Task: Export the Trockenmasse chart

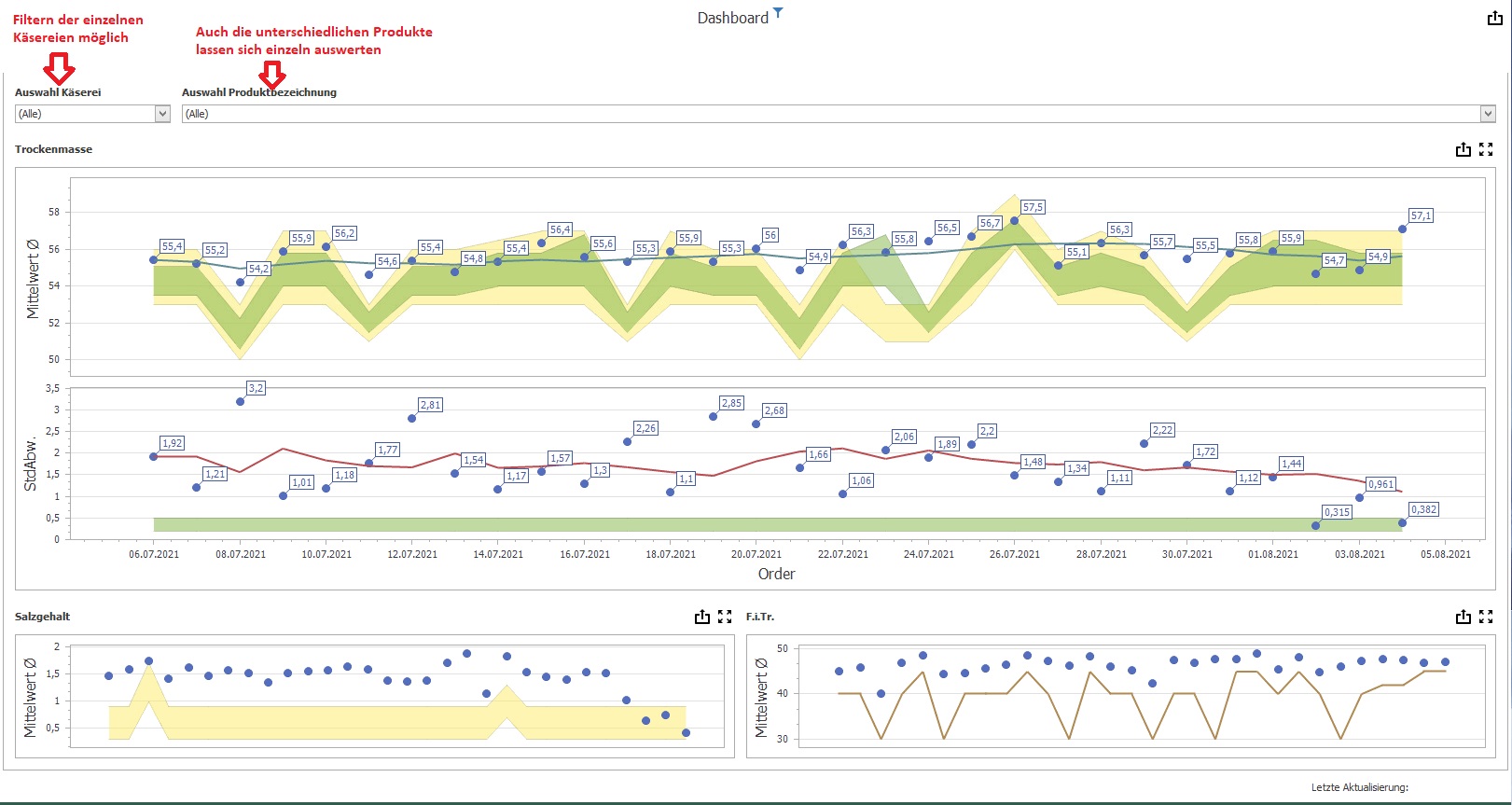Action: (x=1463, y=149)
